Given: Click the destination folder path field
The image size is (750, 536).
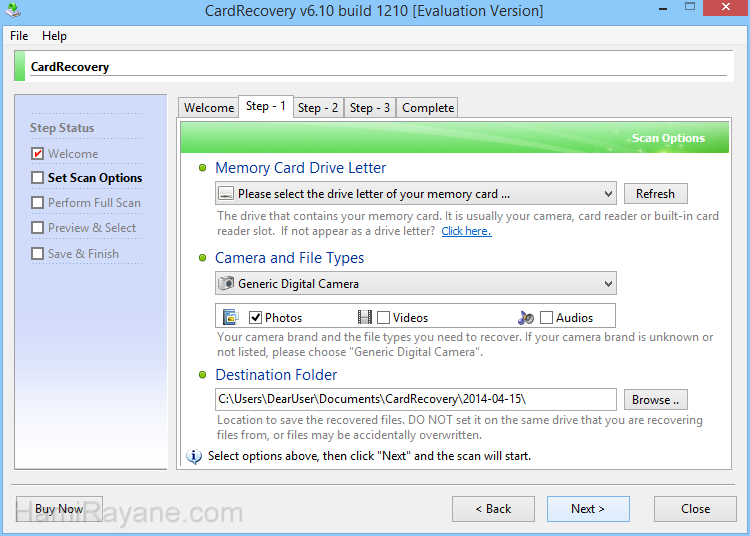Looking at the screenshot, I should (416, 399).
